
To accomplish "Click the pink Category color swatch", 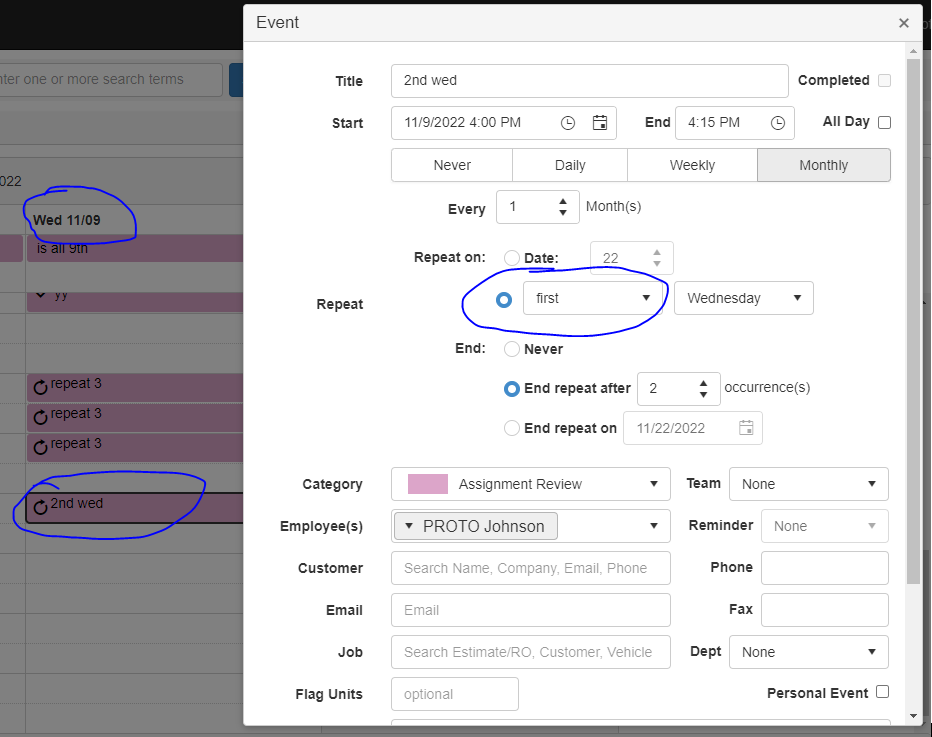I will coord(427,484).
